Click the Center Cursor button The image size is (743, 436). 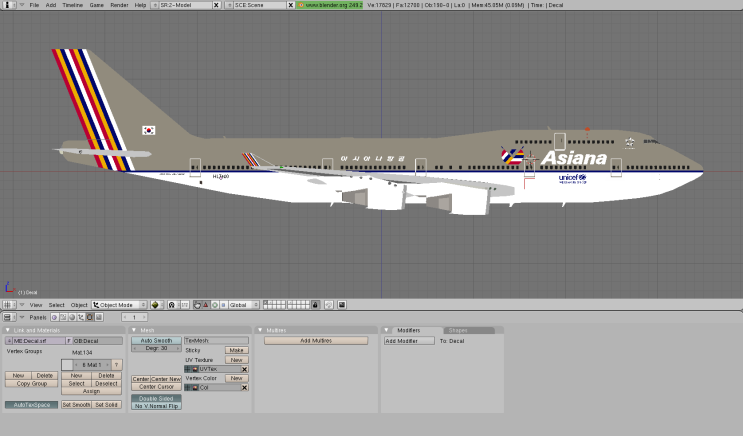156,387
